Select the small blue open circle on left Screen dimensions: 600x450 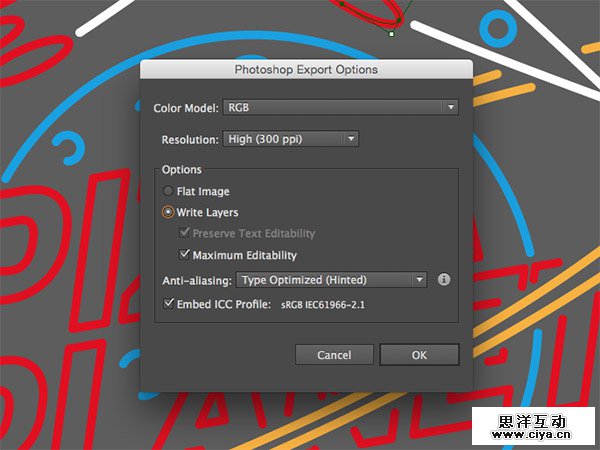click(70, 148)
